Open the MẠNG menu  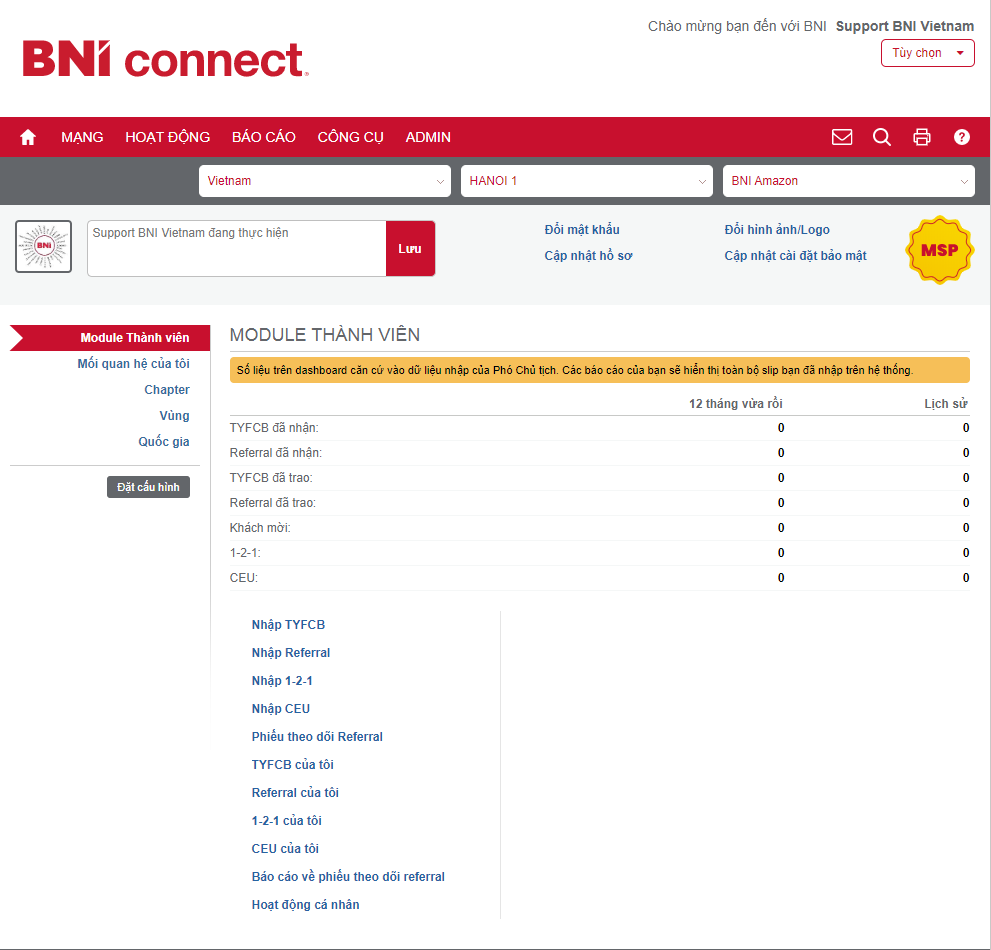[x=82, y=137]
